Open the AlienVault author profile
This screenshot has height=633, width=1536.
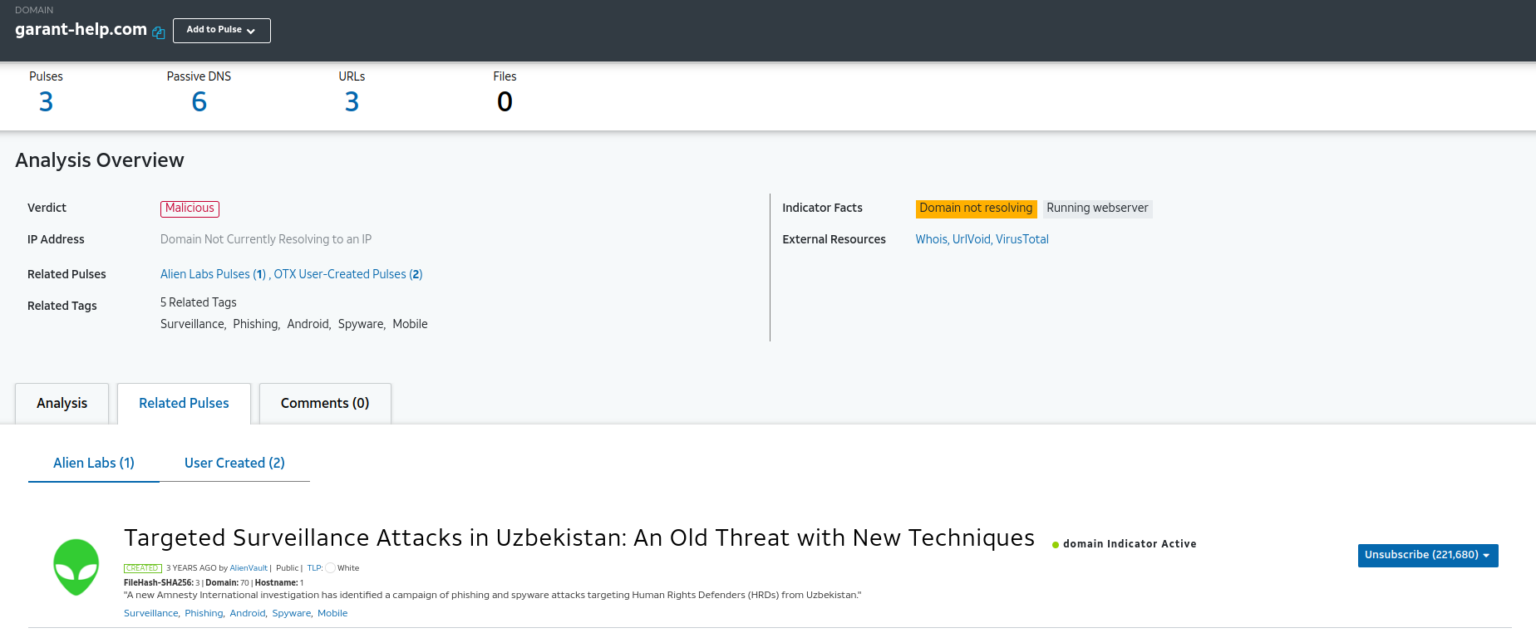pyautogui.click(x=248, y=567)
